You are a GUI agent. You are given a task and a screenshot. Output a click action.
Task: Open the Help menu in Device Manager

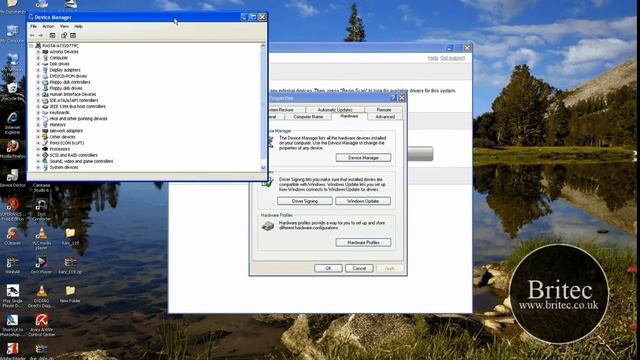click(78, 27)
